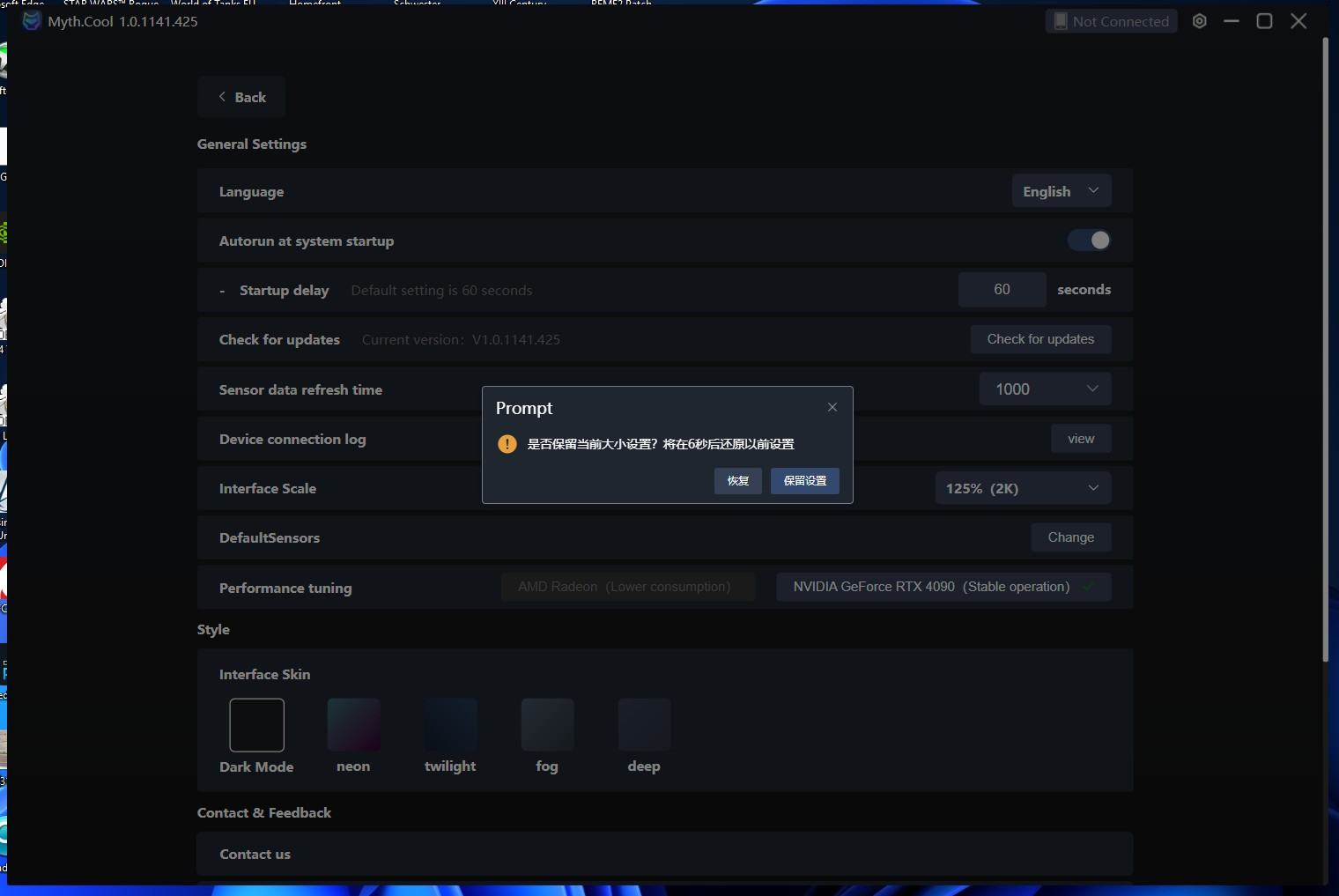Select the twilight interface skin
This screenshot has height=896, width=1339.
450,724
